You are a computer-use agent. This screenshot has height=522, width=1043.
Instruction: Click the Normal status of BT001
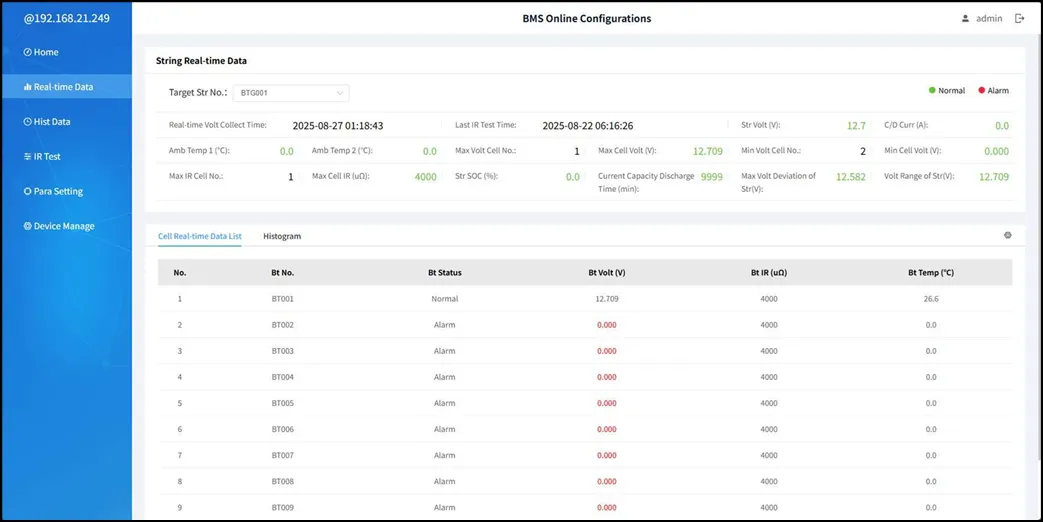(x=444, y=299)
